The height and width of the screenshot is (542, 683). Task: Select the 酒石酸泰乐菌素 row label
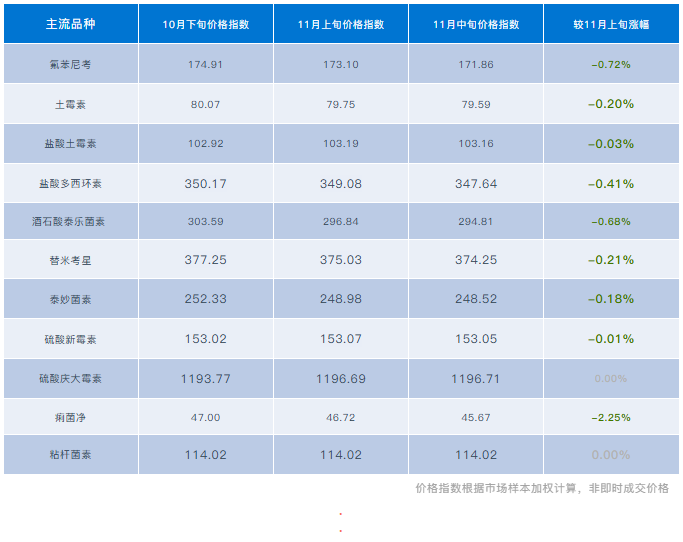coord(69,222)
